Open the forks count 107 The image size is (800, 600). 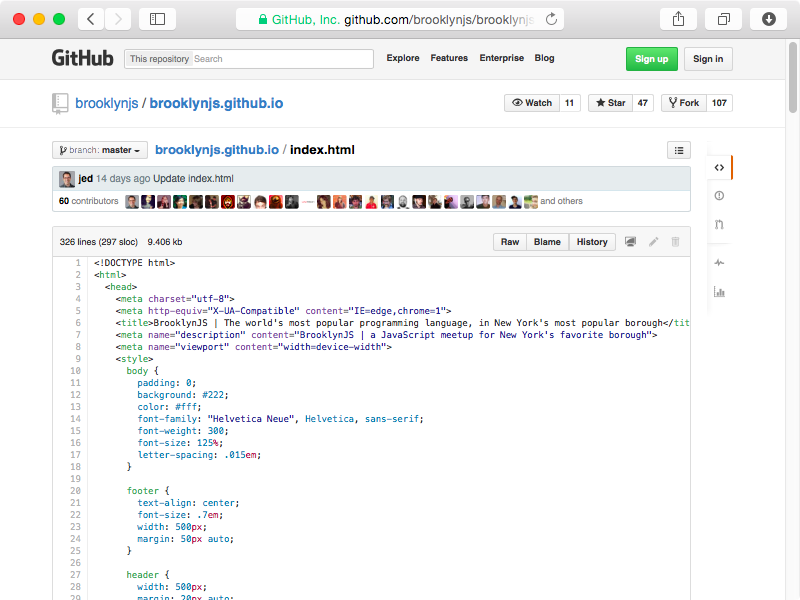(719, 103)
